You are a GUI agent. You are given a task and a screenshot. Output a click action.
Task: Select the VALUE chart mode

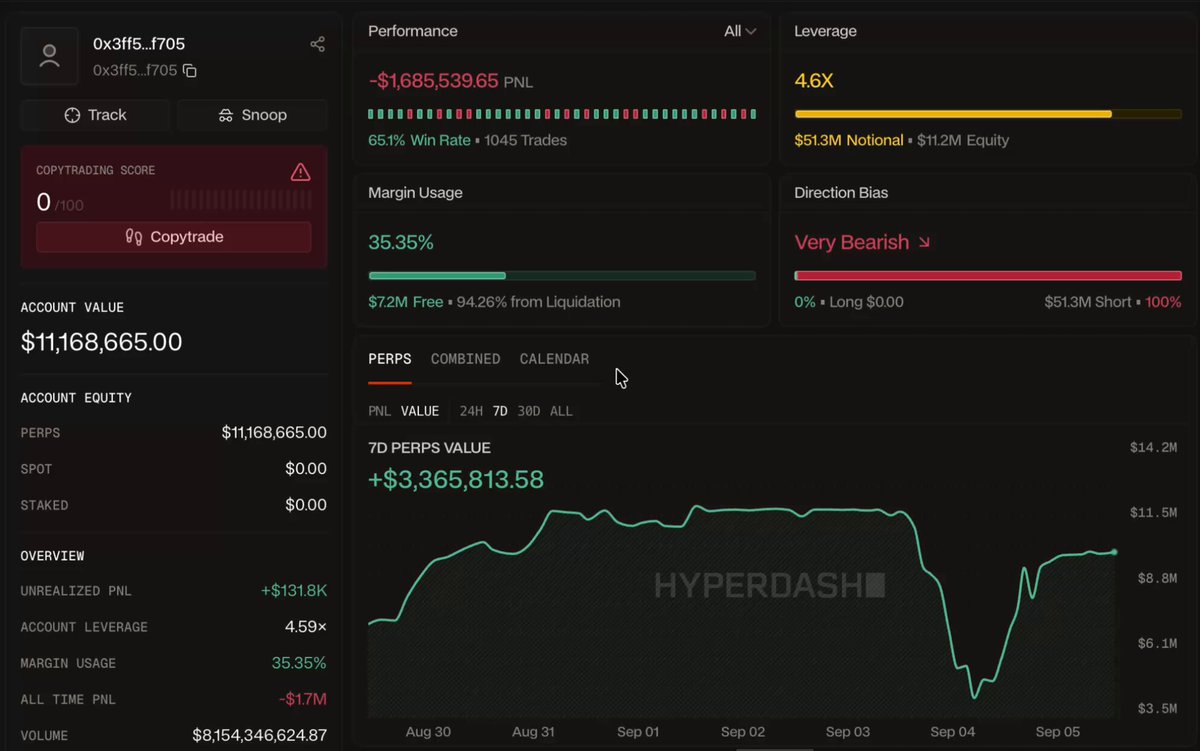(x=420, y=411)
